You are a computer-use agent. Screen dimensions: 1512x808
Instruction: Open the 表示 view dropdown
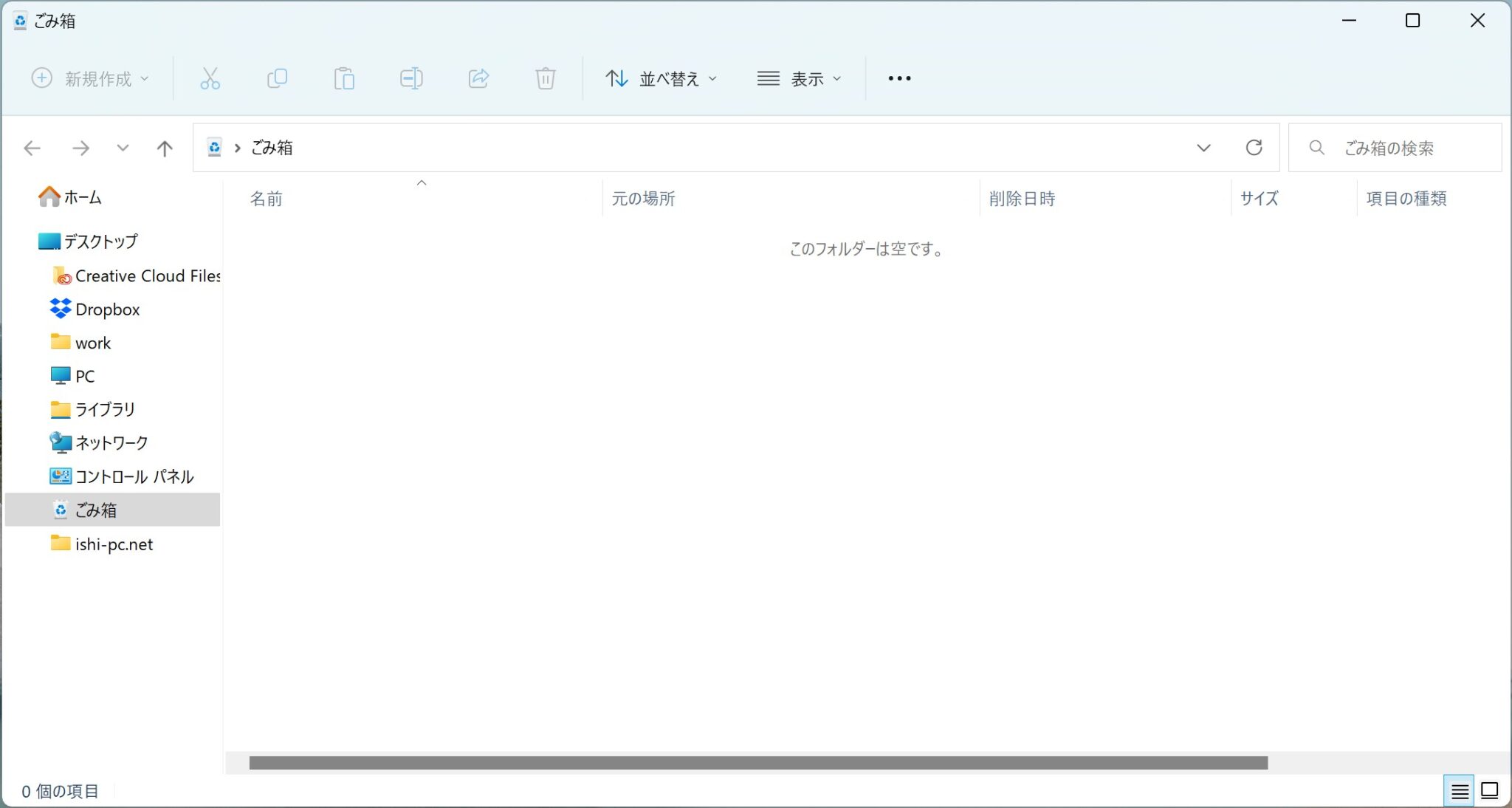click(799, 78)
